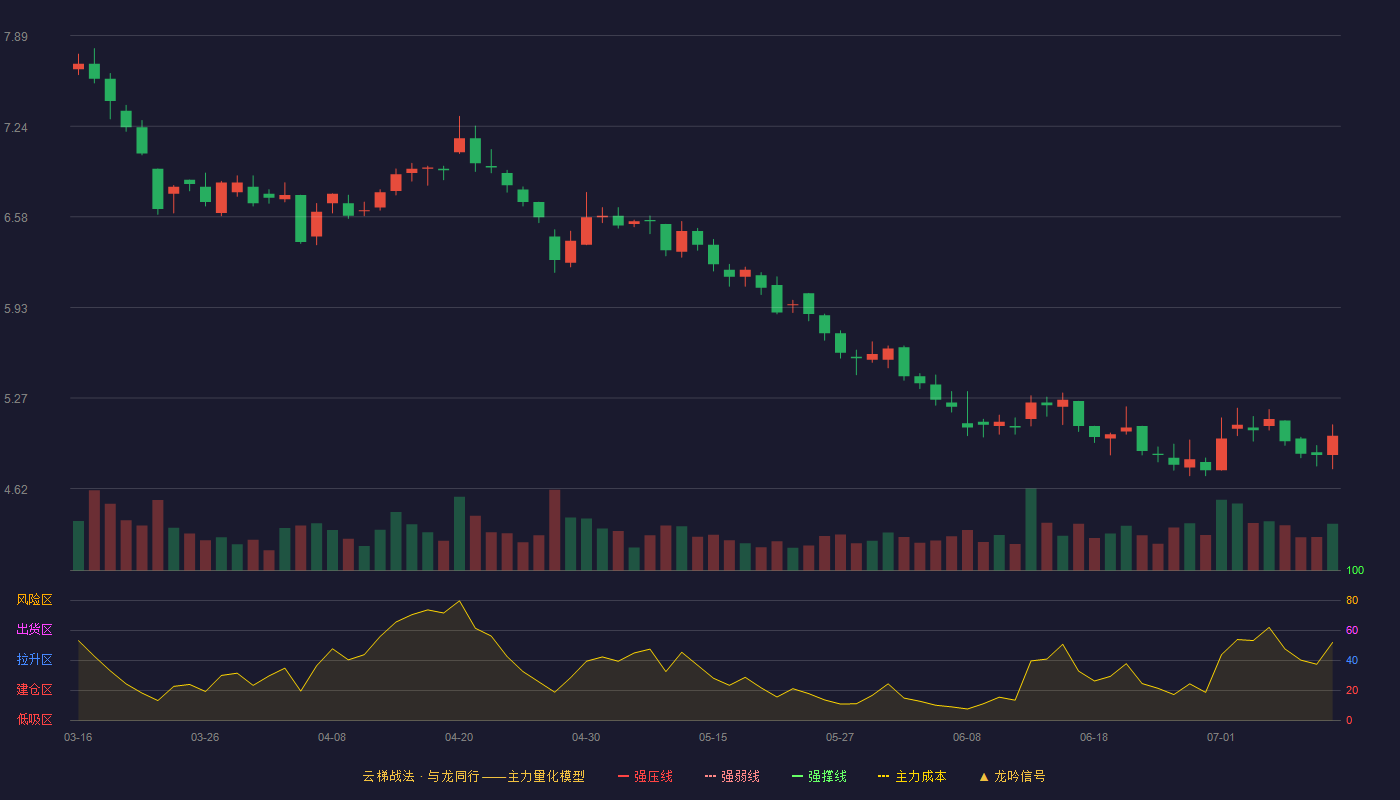Click the 6.58 price axis label
The image size is (1400, 800).
pyautogui.click(x=16, y=218)
